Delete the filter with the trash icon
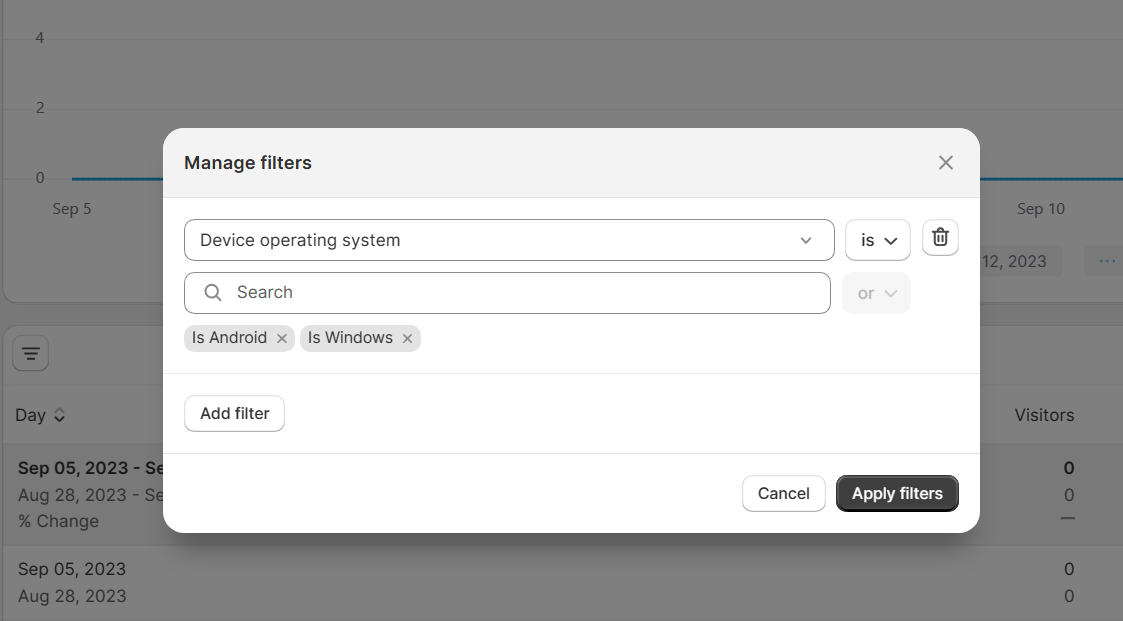 [x=940, y=238]
